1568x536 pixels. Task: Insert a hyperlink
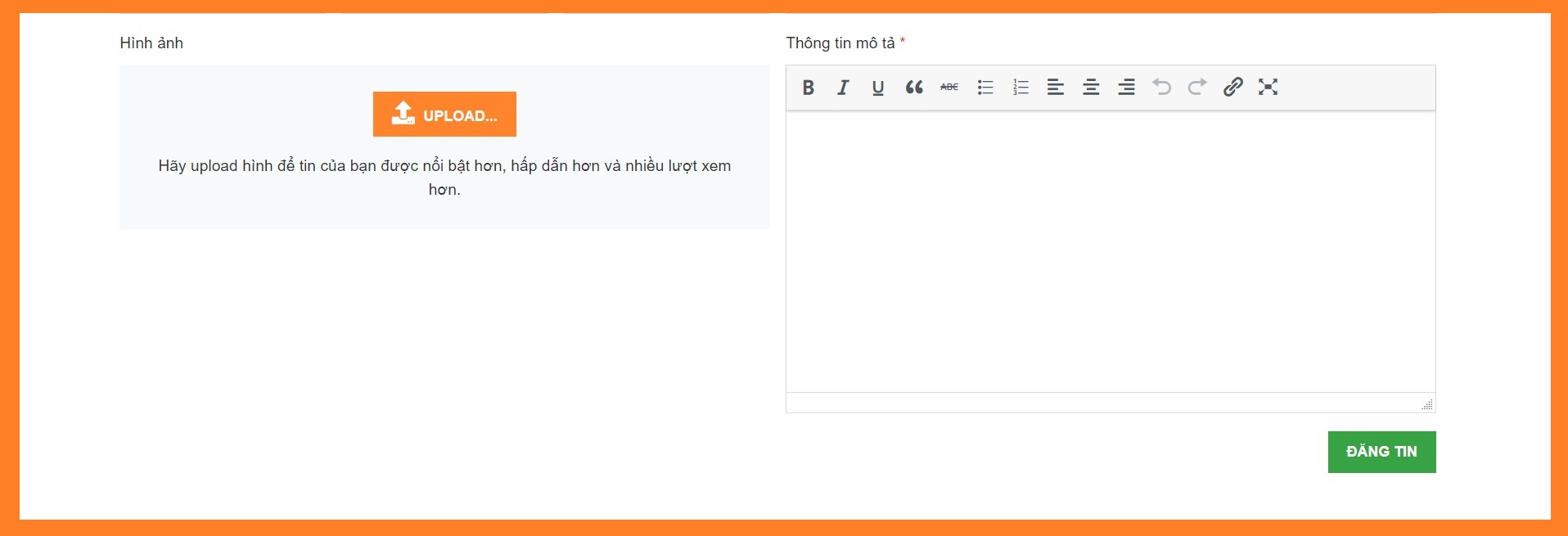coord(1233,88)
